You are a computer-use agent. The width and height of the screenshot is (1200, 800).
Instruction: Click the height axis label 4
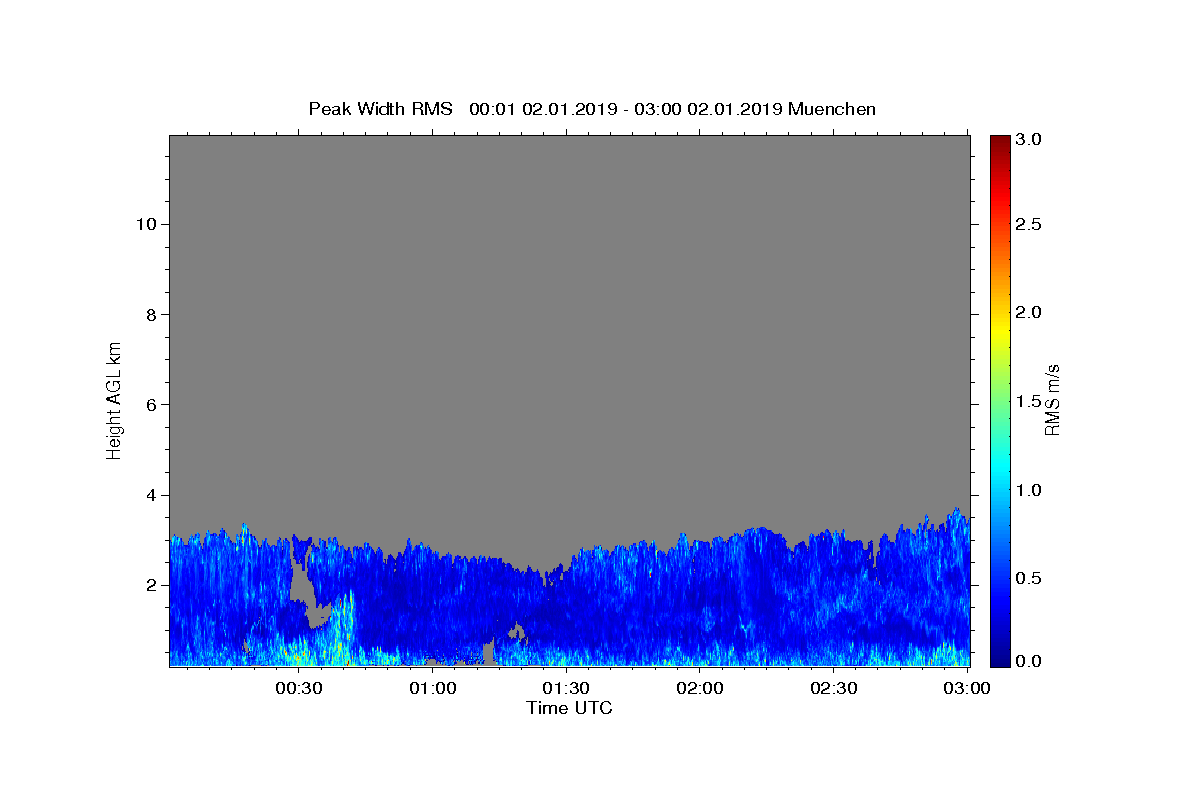[x=151, y=495]
